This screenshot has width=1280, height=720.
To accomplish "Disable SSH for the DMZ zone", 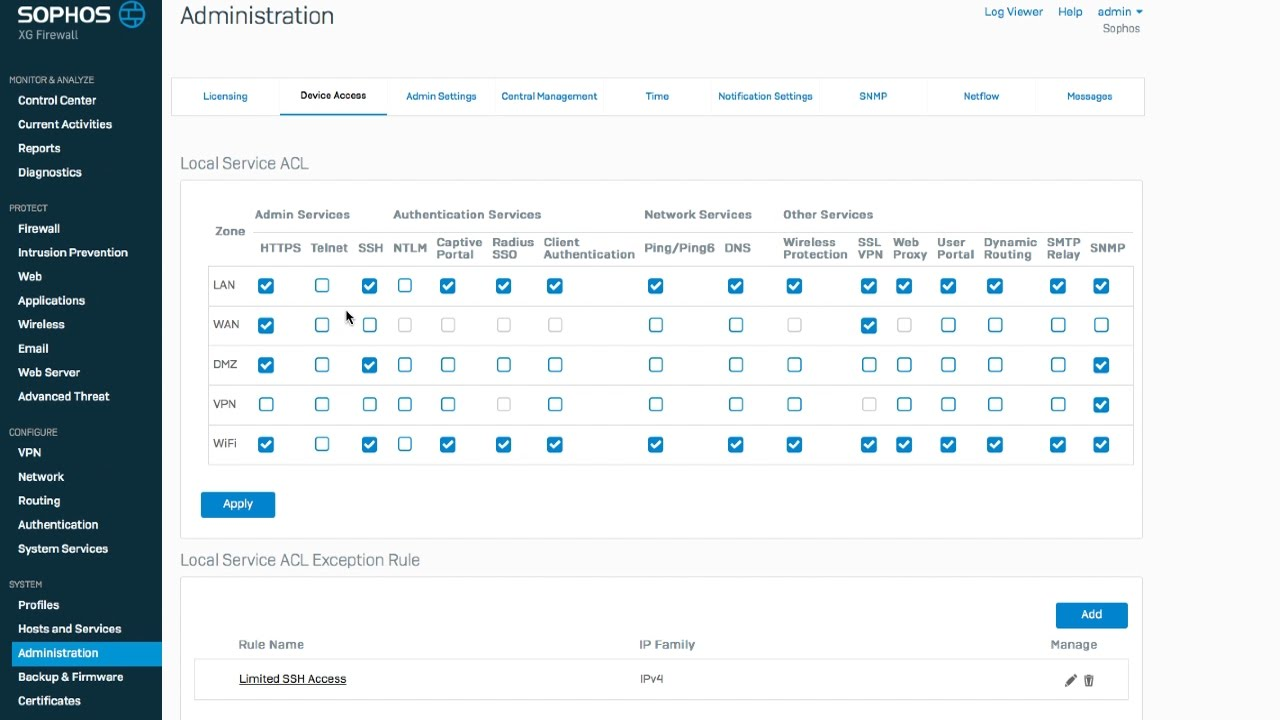I will [x=370, y=365].
